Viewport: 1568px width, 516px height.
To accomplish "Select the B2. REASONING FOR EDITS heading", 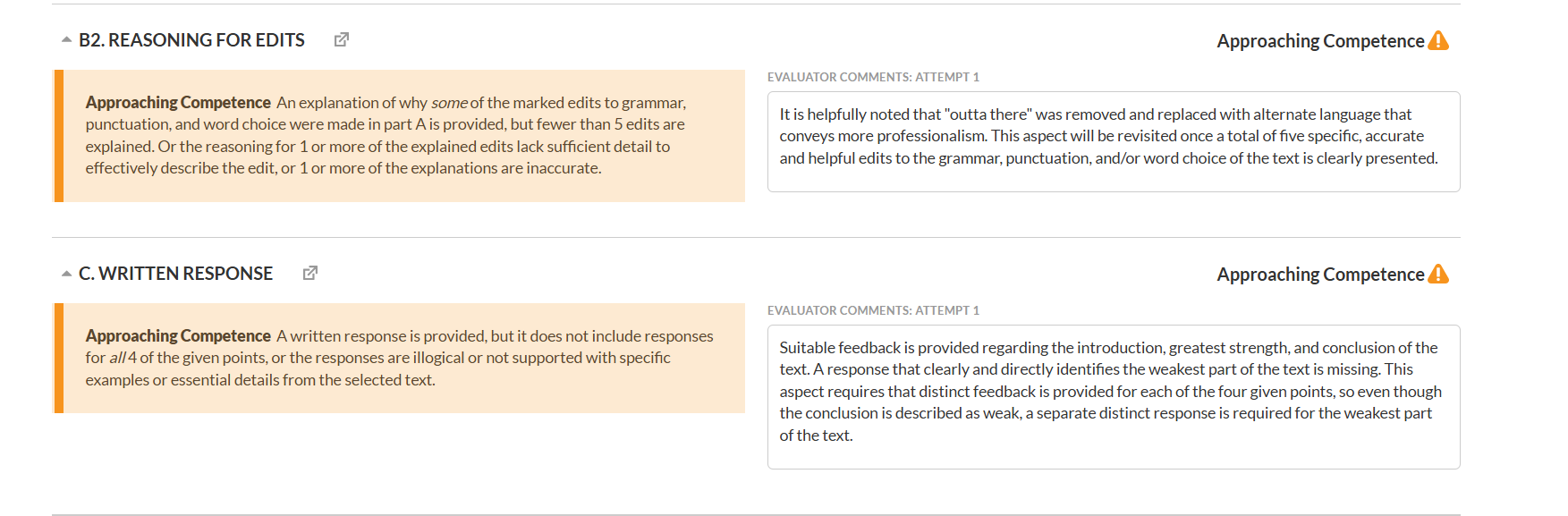I will pos(191,40).
